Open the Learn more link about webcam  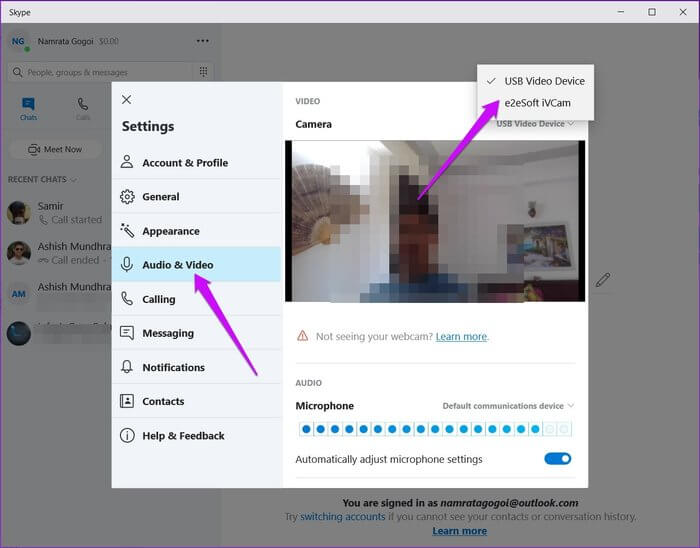tap(461, 336)
